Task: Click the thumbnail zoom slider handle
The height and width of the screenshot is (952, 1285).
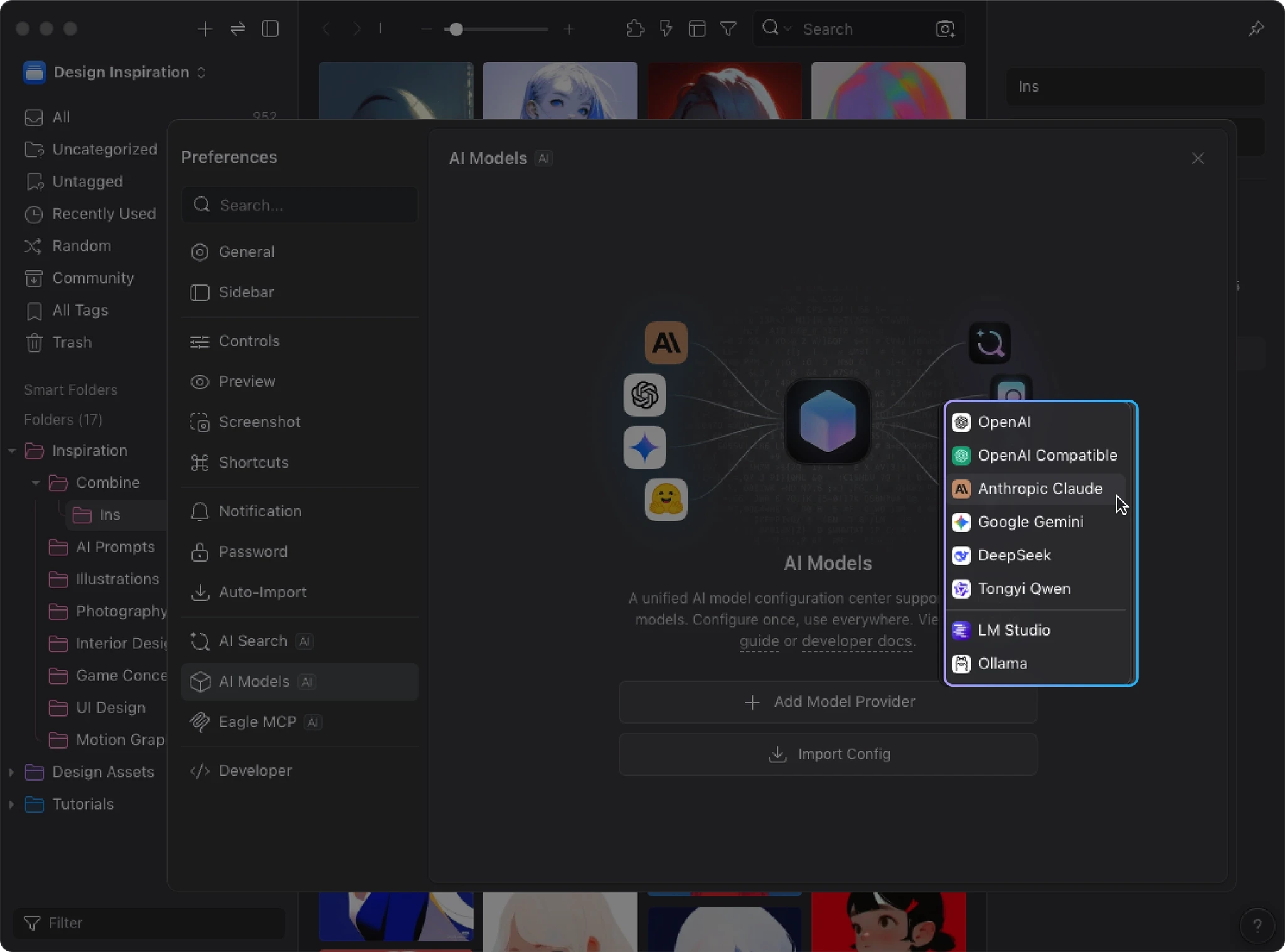Action: (x=456, y=29)
